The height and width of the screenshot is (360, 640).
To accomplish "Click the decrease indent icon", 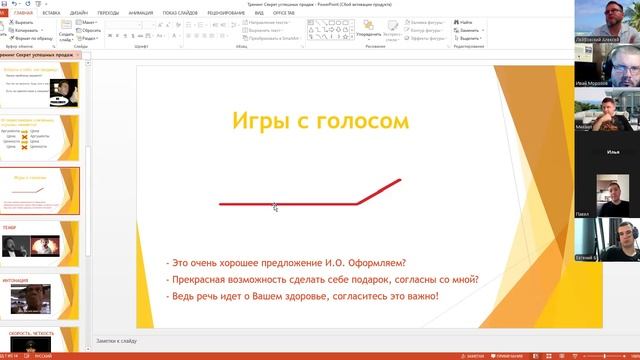I will tap(216, 25).
